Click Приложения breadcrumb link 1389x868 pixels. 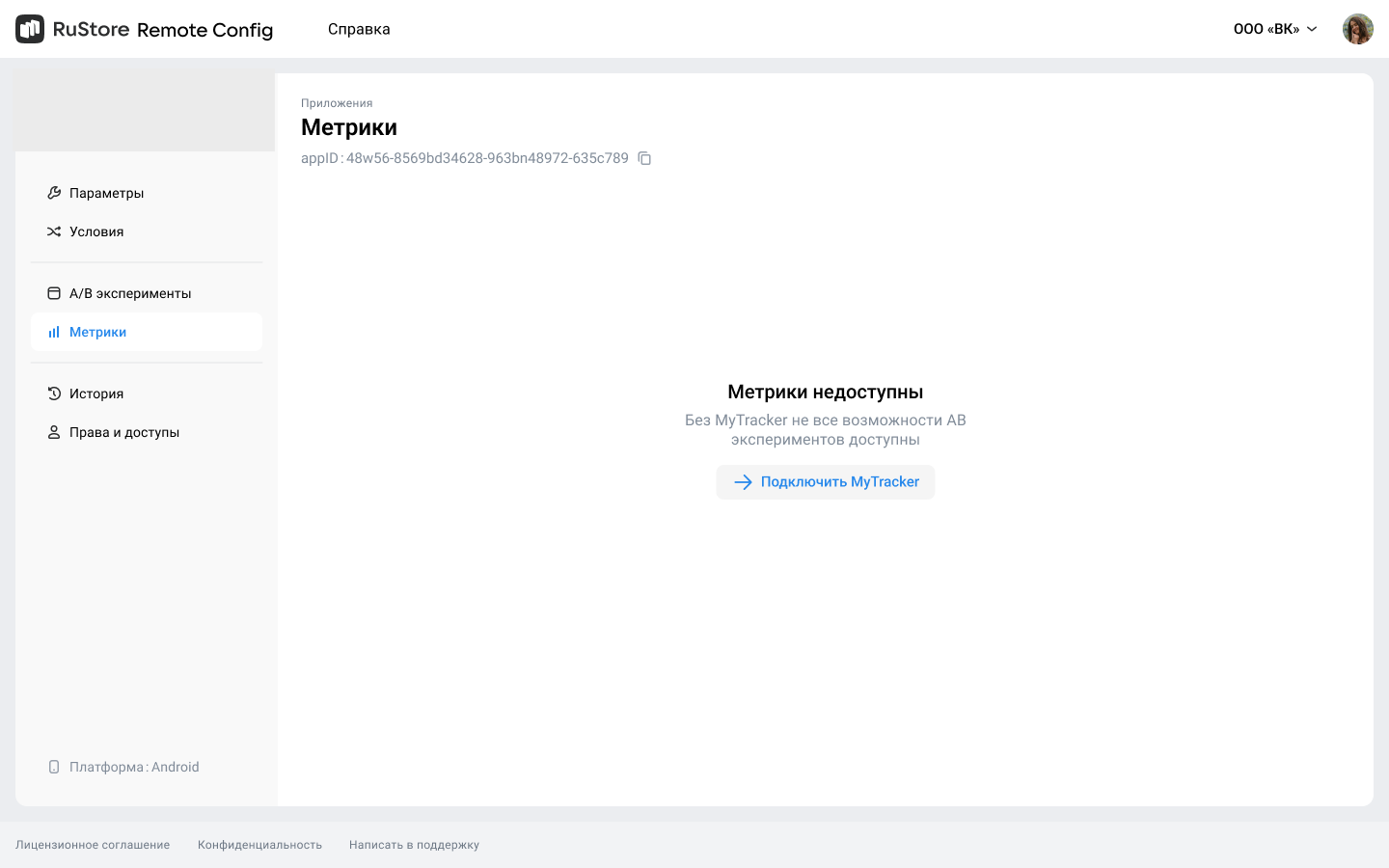[x=337, y=103]
